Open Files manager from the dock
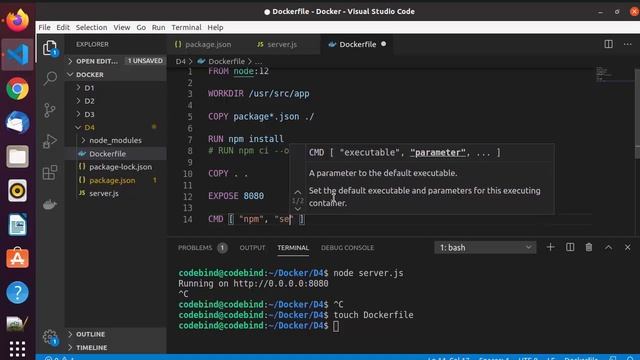The height and width of the screenshot is (360, 640). tap(18, 157)
